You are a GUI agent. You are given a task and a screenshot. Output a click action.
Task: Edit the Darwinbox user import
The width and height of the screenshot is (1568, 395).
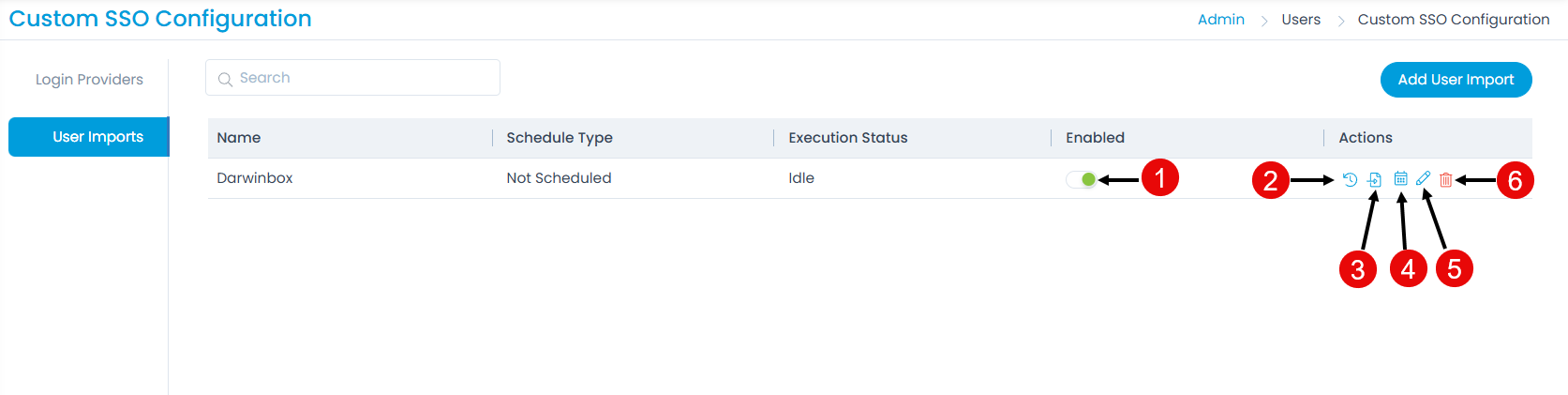[x=1423, y=178]
